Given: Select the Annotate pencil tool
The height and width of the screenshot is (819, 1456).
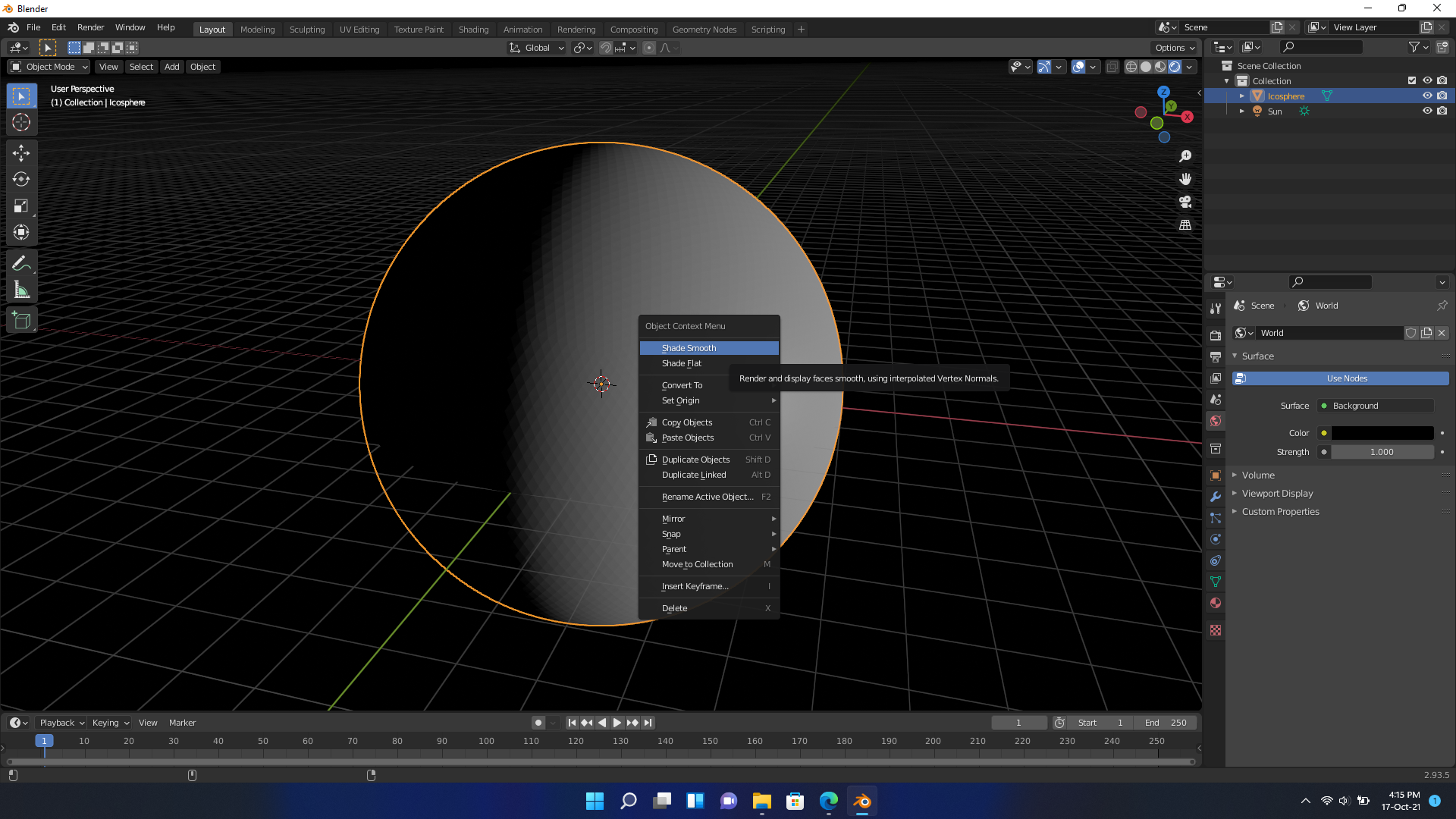Looking at the screenshot, I should 21,263.
